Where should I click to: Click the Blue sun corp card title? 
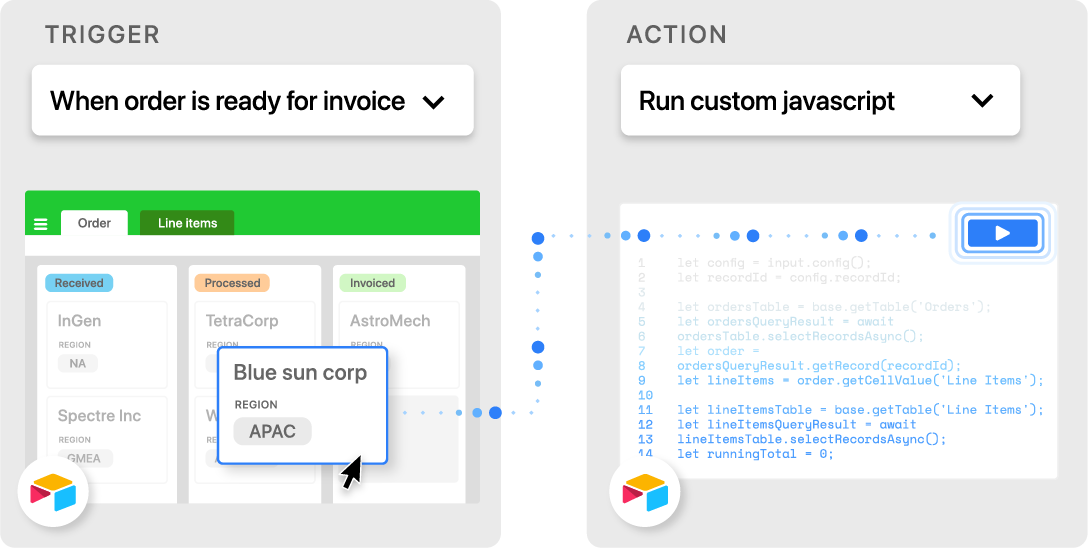[300, 373]
